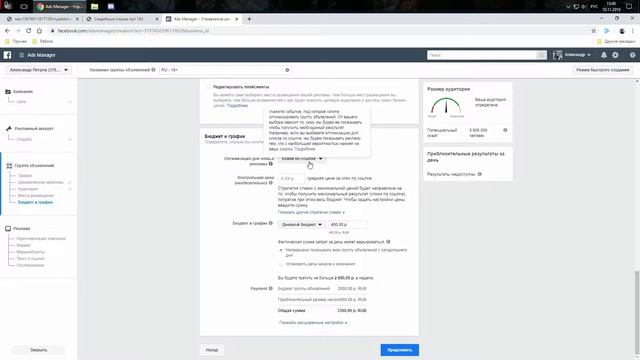The image size is (640, 360).
Task: Click the Назад button
Action: 212,350
